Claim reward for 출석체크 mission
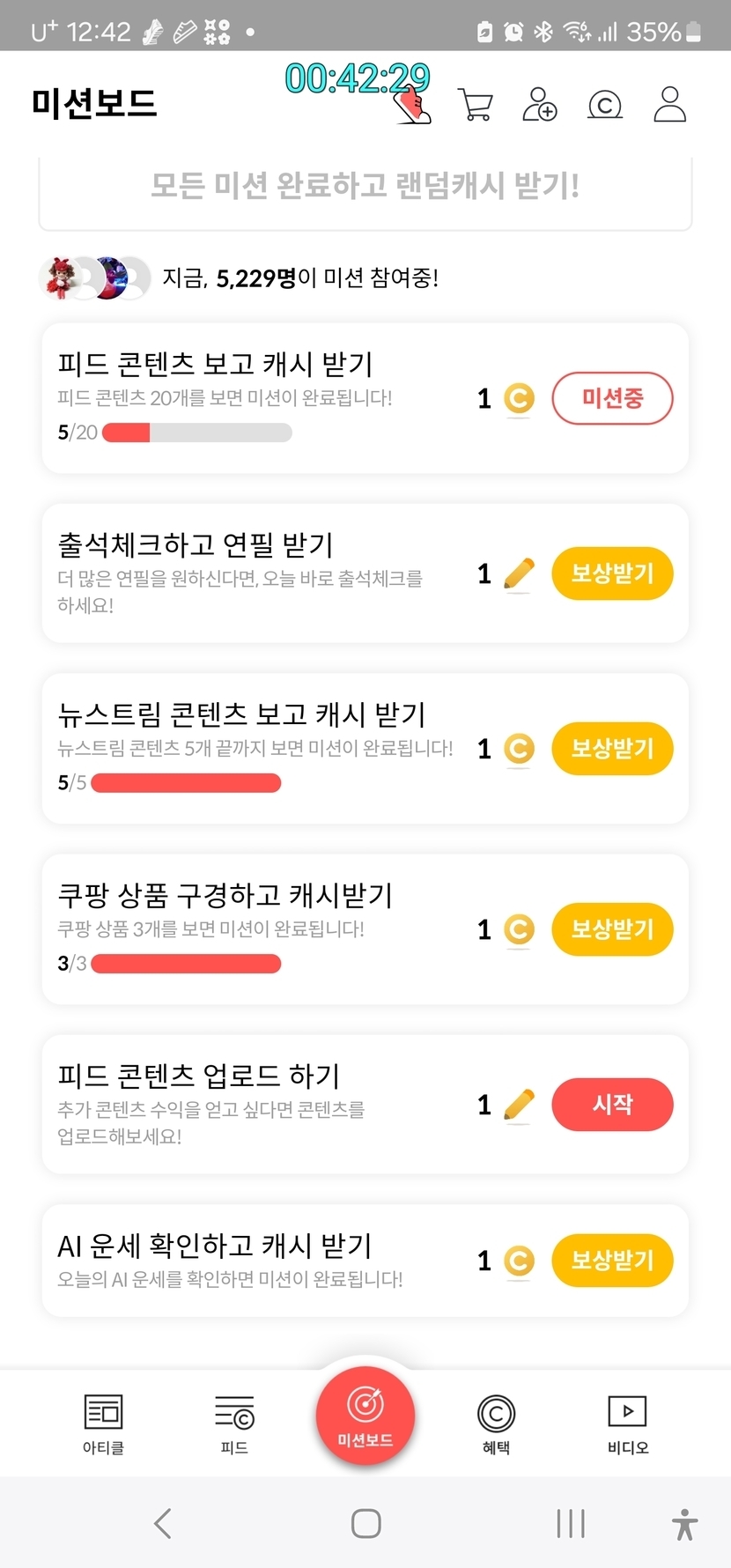 612,573
